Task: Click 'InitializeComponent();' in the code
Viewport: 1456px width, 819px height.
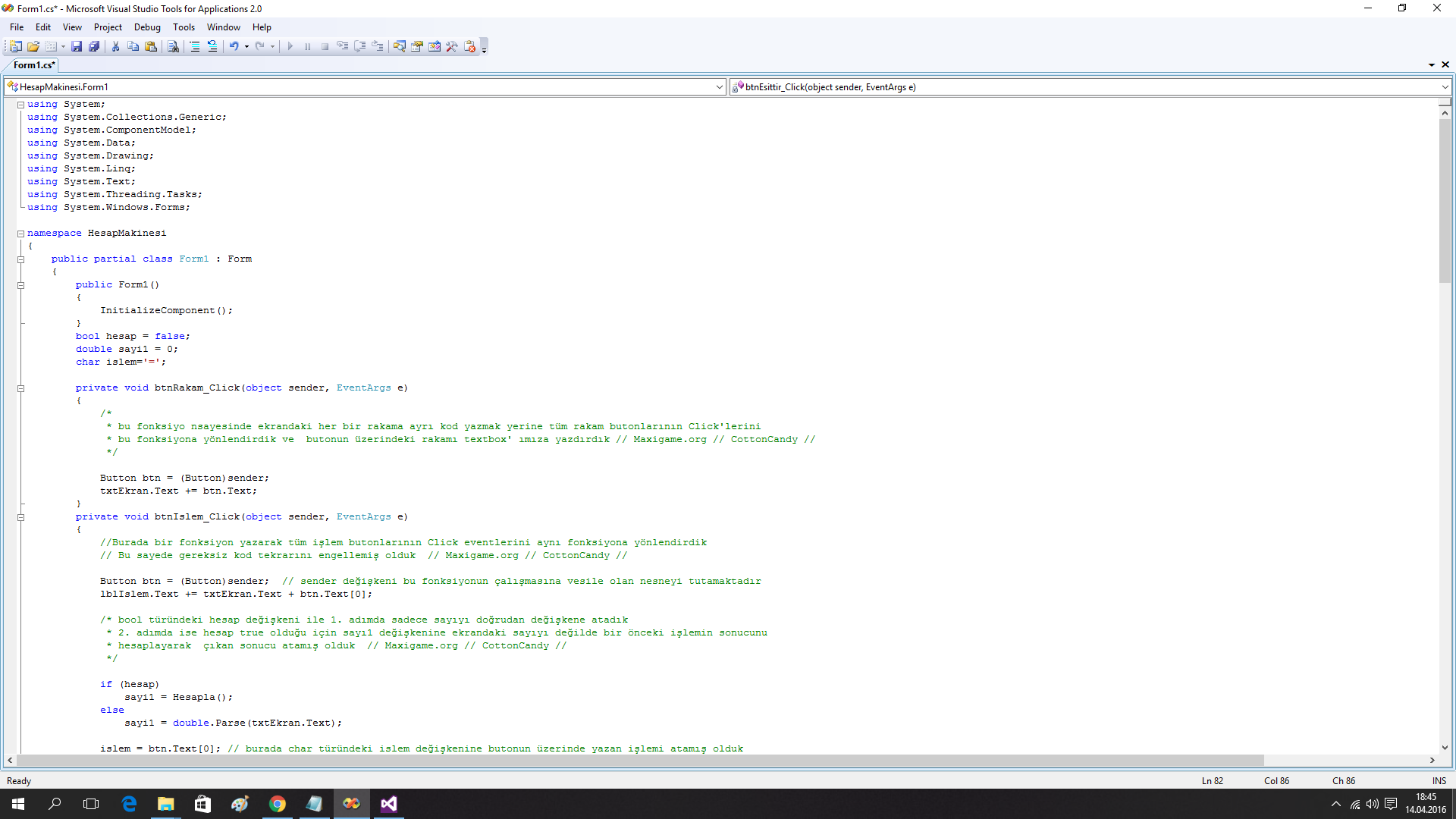Action: [167, 311]
